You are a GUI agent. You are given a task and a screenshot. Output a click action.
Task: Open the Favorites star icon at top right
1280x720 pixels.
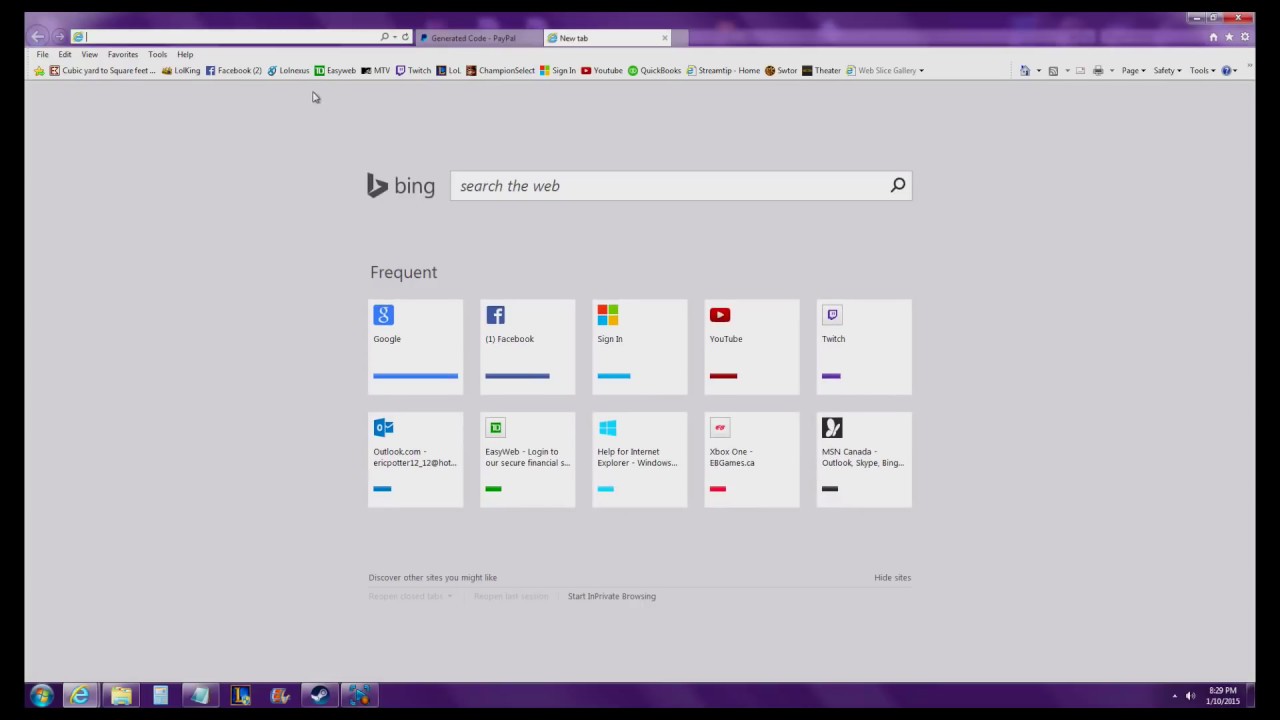point(1229,37)
